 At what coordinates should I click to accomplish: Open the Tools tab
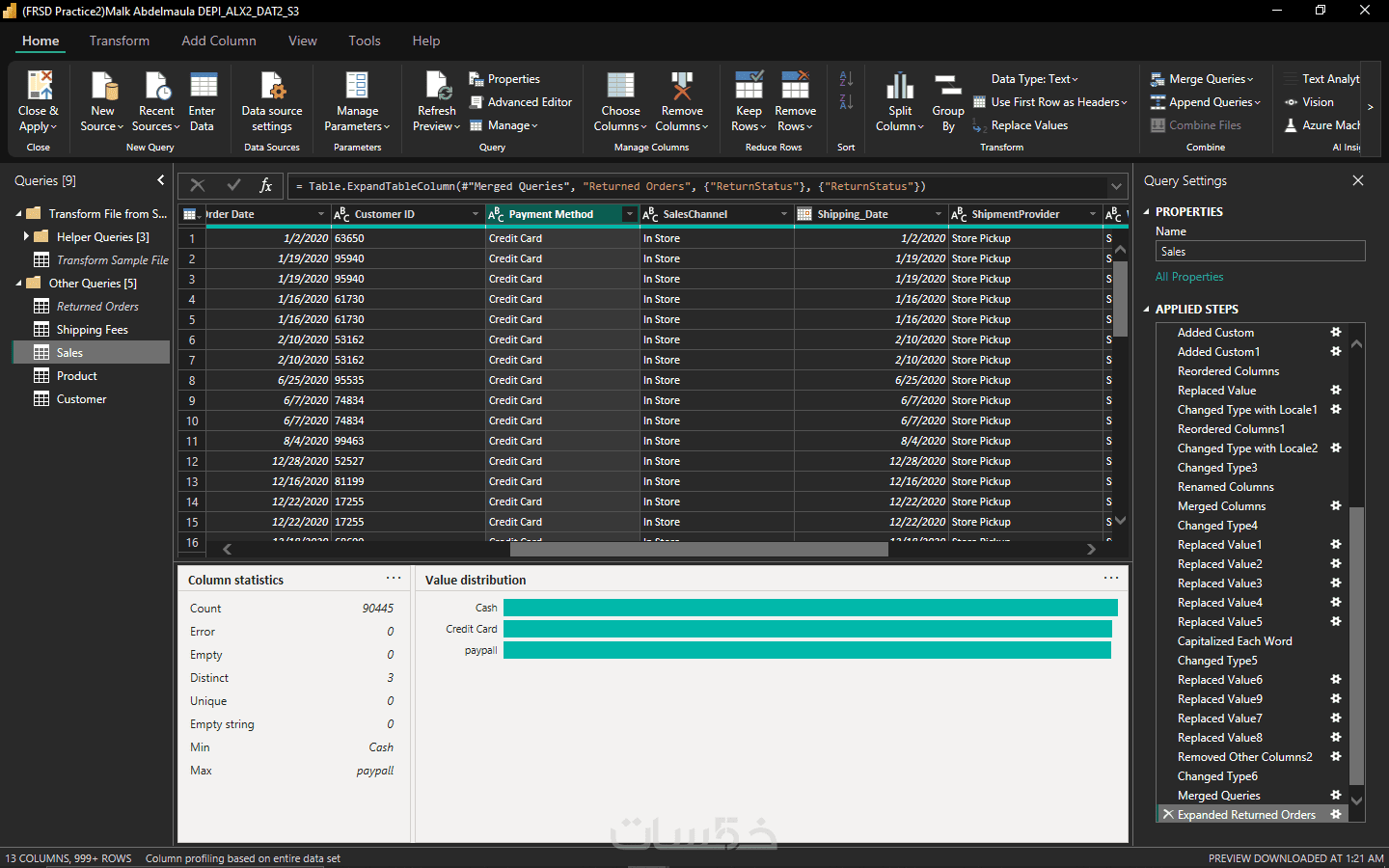coord(365,41)
